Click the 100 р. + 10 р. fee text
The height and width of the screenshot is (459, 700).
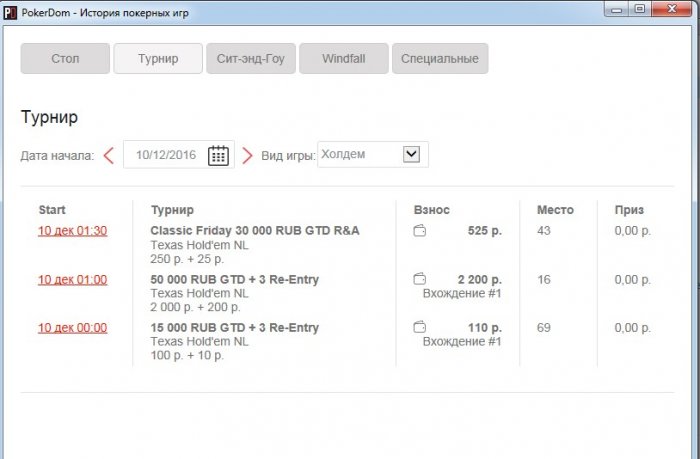(187, 355)
